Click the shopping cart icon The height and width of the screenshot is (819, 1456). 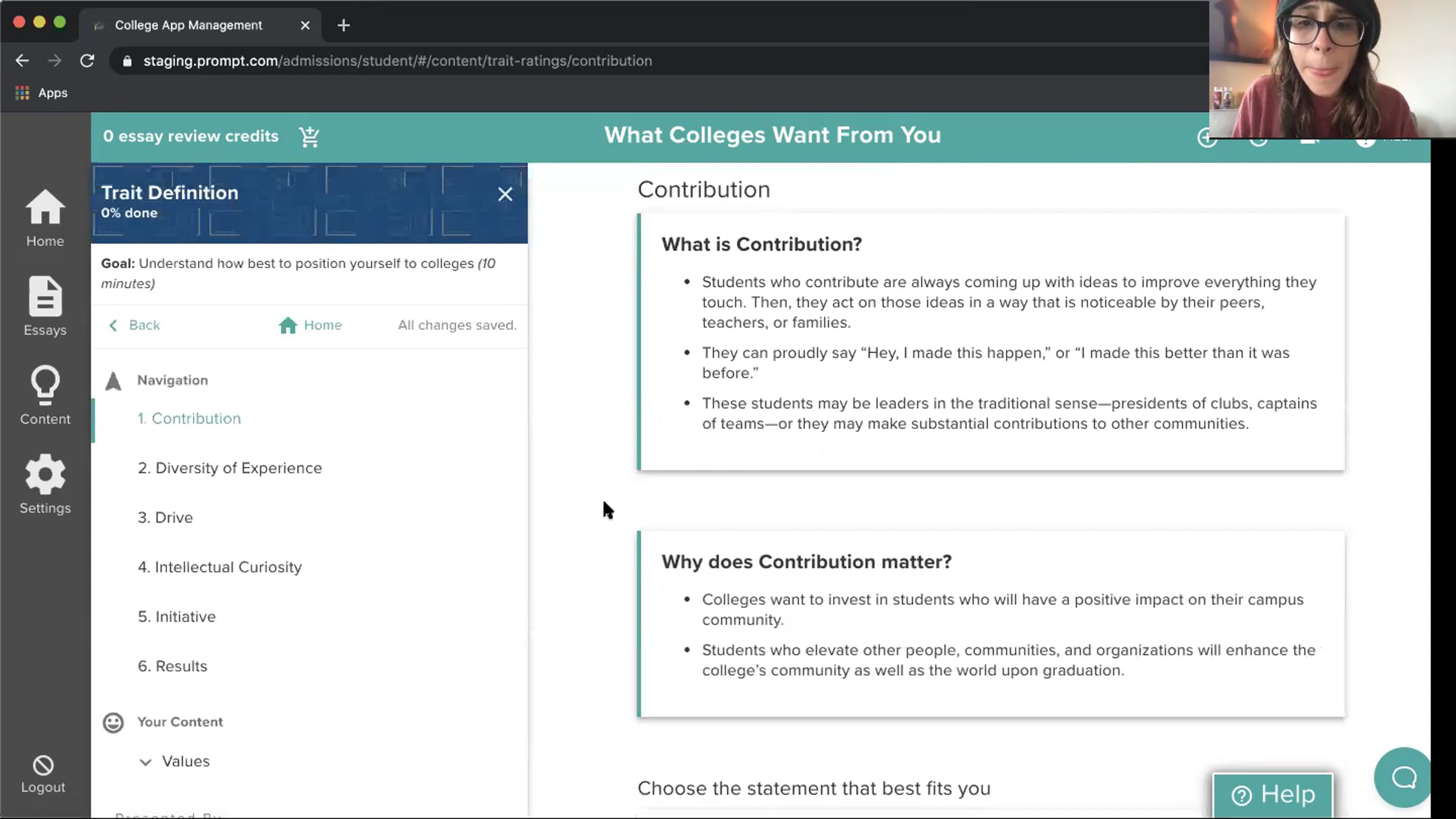[x=309, y=136]
